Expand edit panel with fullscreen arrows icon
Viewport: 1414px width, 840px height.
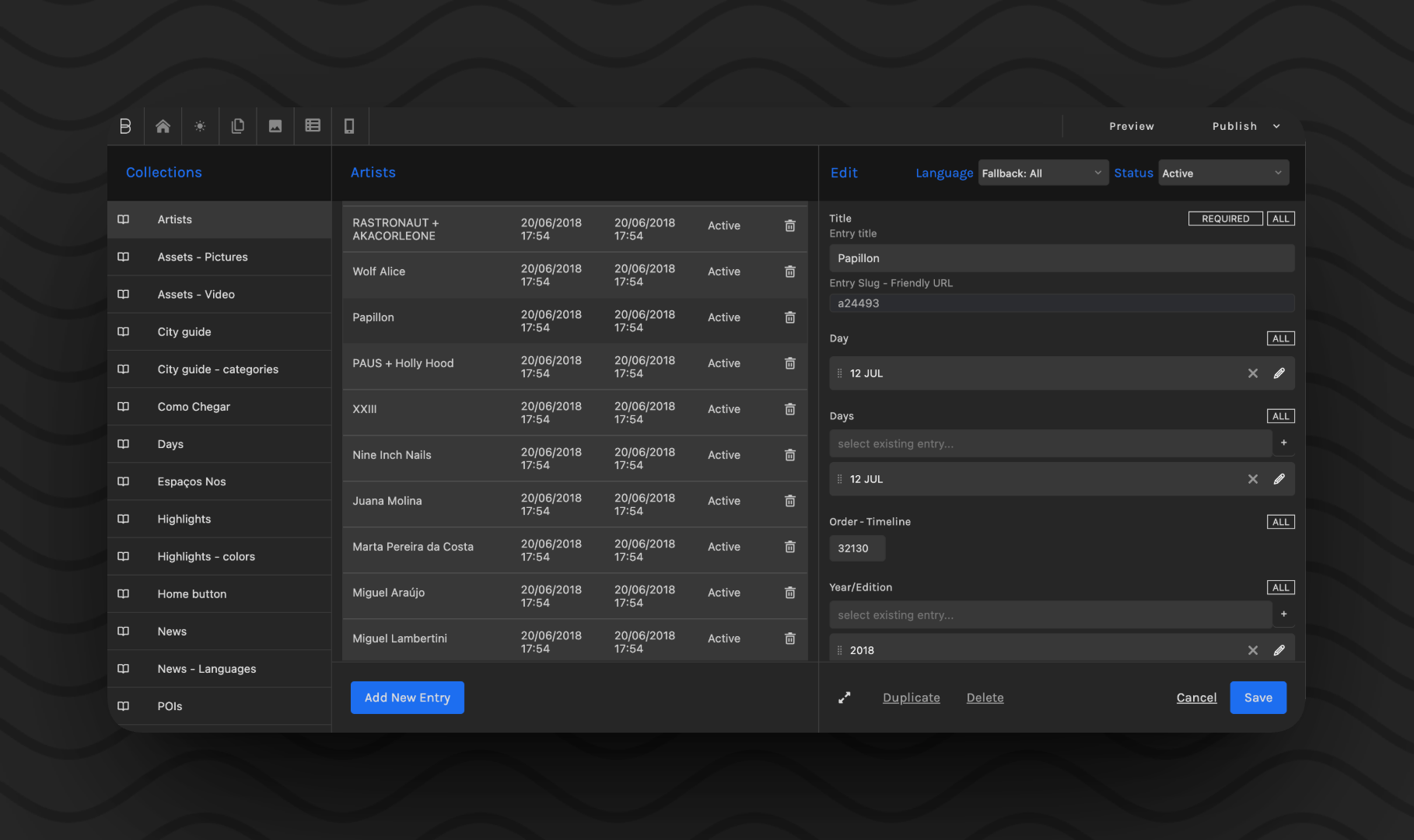(844, 698)
